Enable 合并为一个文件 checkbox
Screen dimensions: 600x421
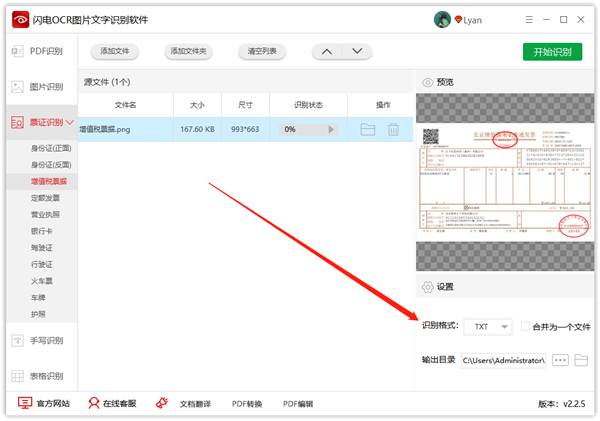pos(526,327)
